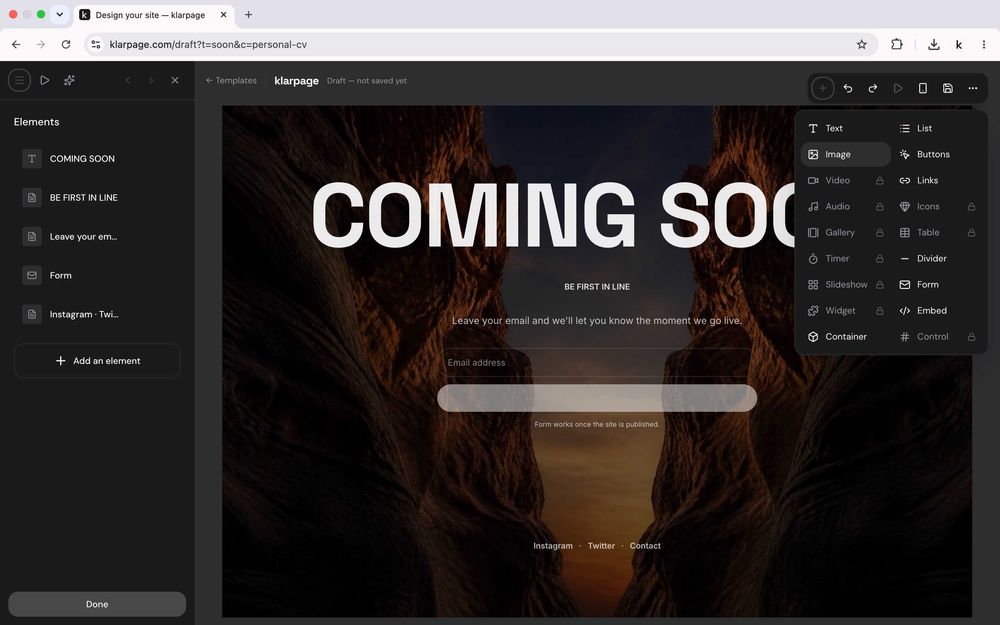Screen dimensions: 1000x625
Task: Select the locked Audio element option
Action: [845, 207]
